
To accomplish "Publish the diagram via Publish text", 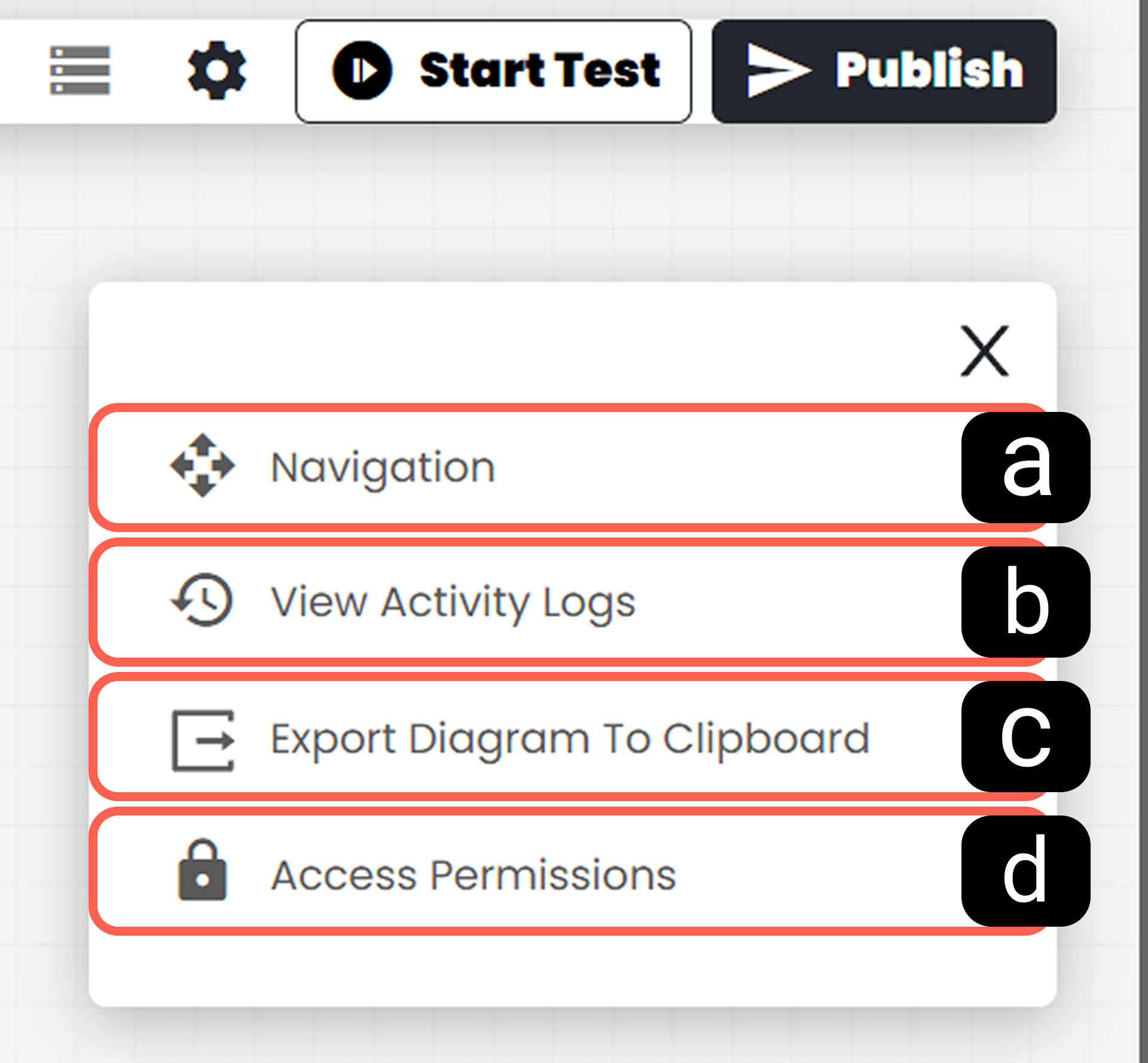I will pyautogui.click(x=929, y=71).
